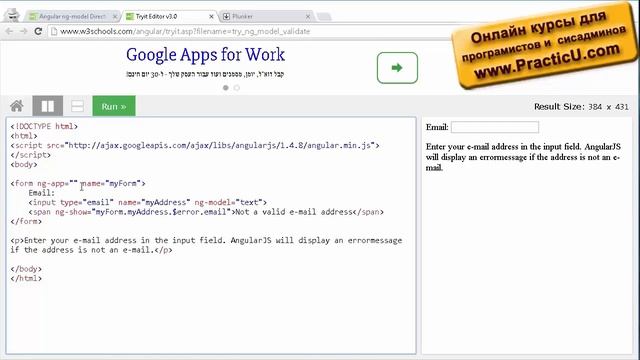Click the Result Size text
Image resolution: width=640 pixels, height=360 pixels.
(581, 107)
